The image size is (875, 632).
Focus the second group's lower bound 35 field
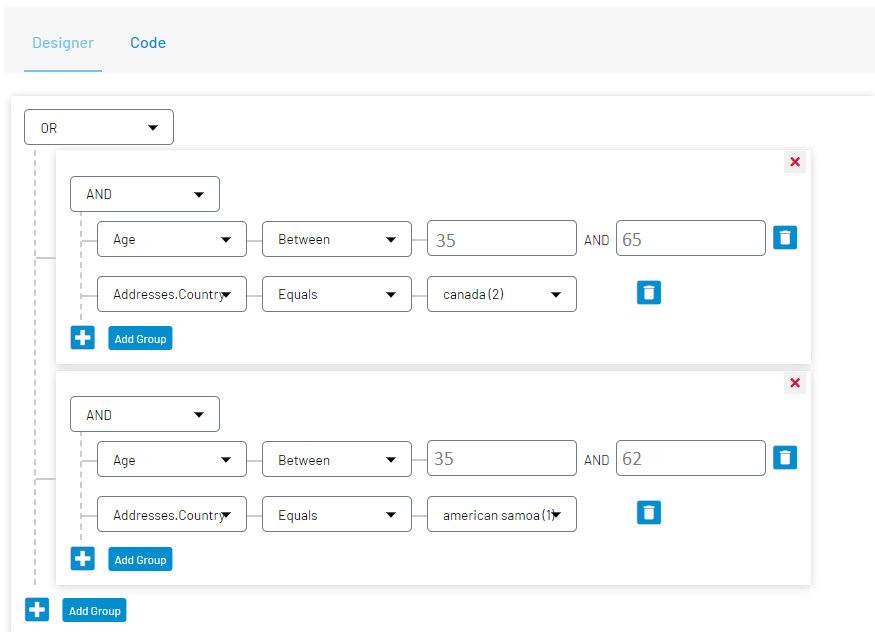[502, 459]
